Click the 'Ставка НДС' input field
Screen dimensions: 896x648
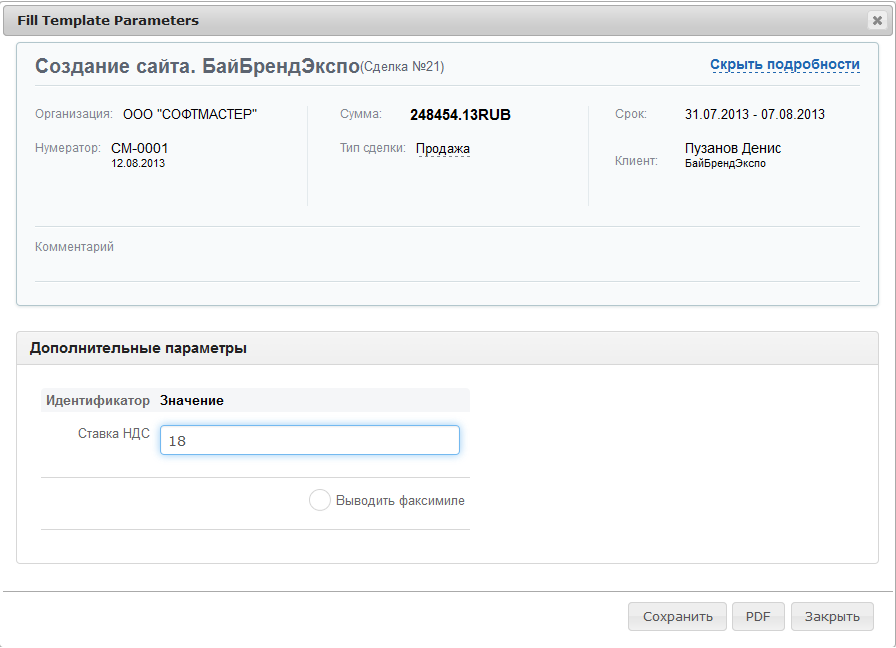coord(309,440)
